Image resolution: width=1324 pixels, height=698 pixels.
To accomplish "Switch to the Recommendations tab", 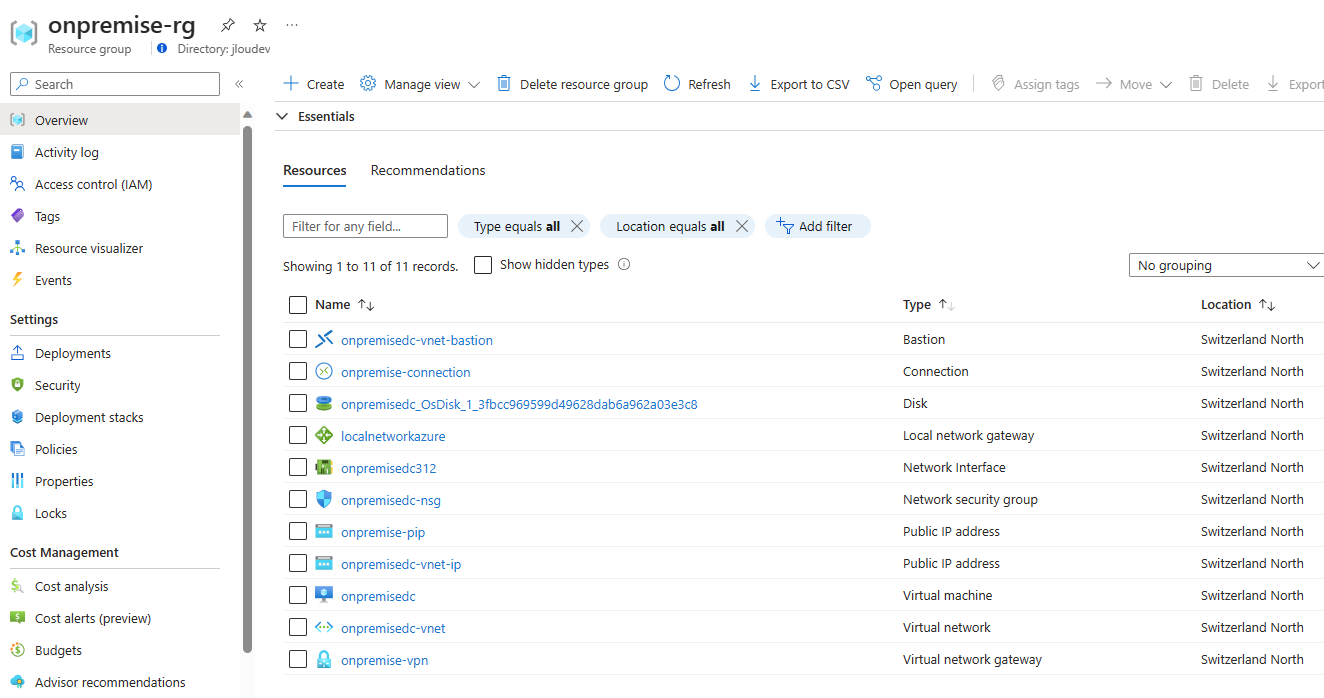I will point(428,171).
